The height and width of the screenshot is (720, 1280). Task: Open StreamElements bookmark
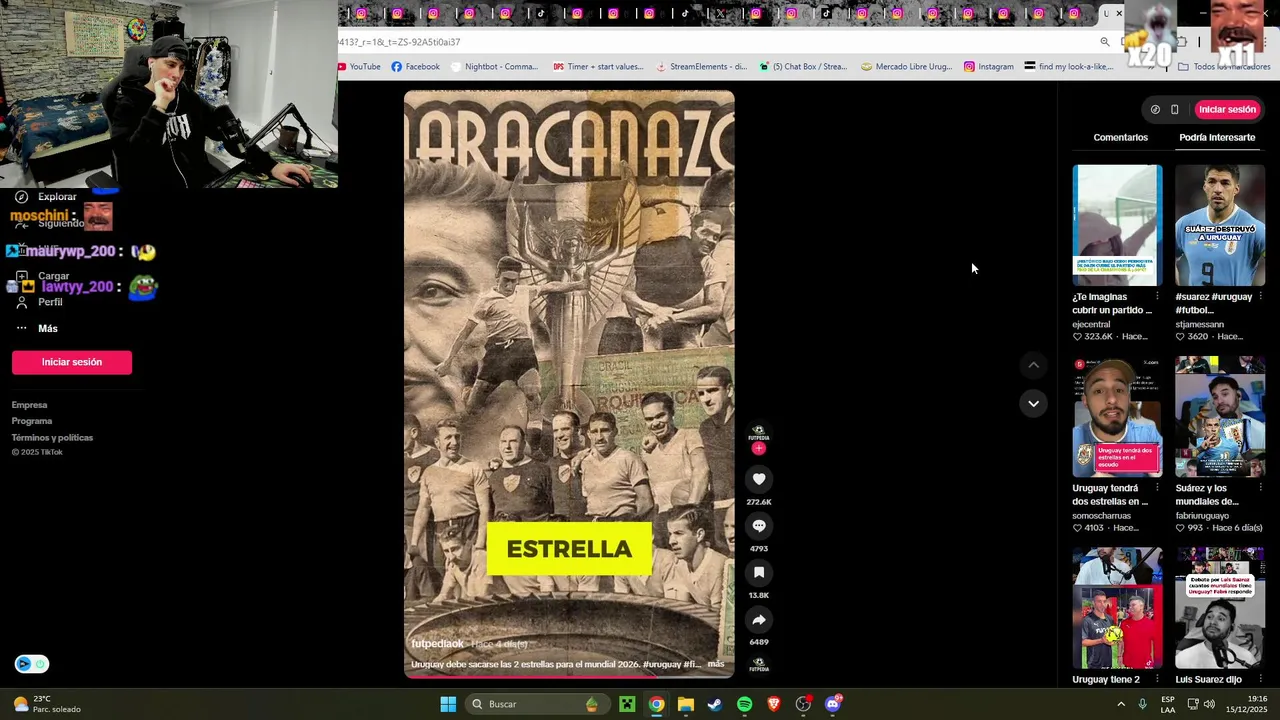[x=701, y=67]
